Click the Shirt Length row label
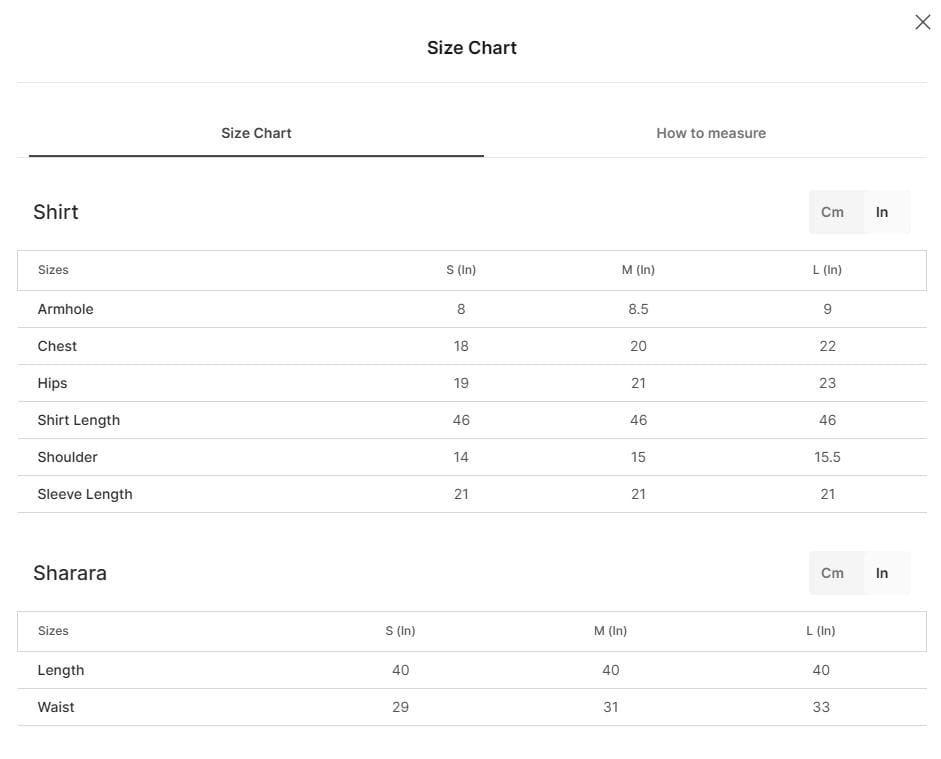The image size is (941, 759). point(79,420)
